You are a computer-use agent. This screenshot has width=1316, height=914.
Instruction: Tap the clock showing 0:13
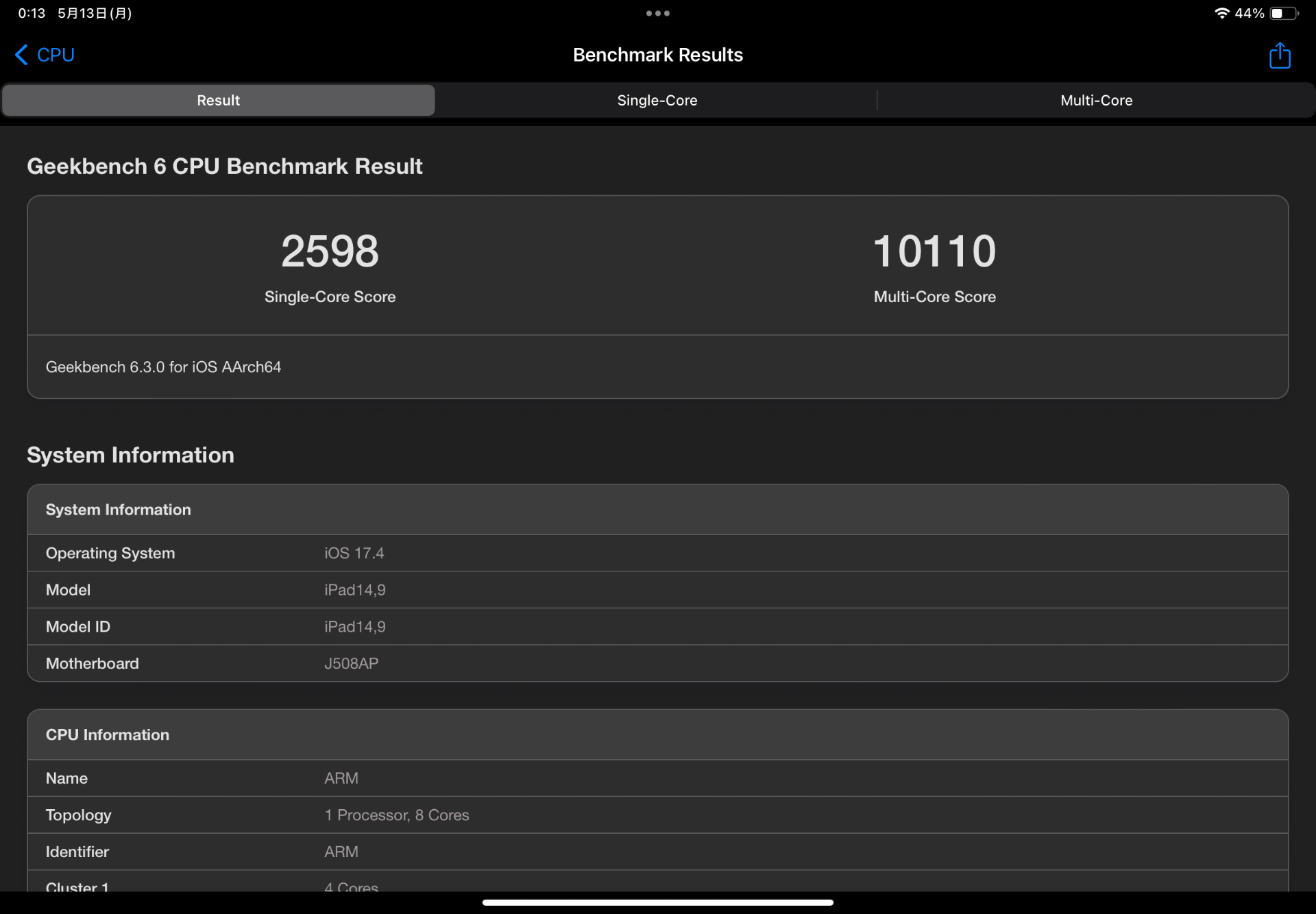click(32, 12)
